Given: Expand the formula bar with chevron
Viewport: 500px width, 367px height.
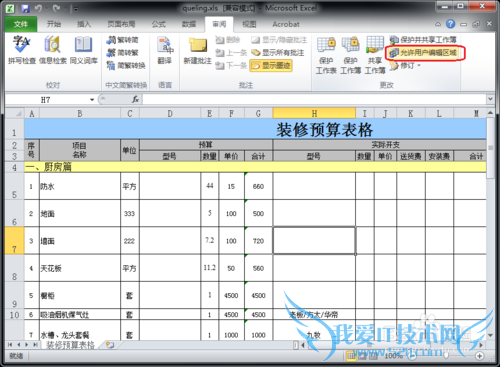Looking at the screenshot, I should (490, 99).
